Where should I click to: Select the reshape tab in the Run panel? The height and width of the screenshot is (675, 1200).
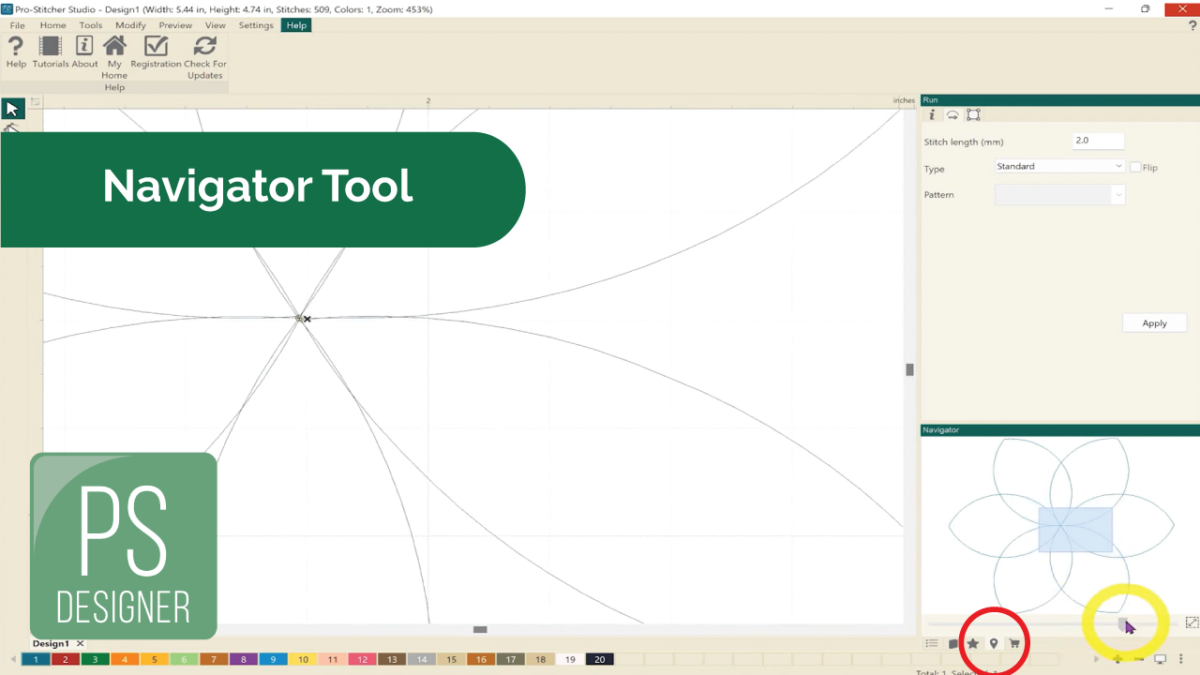click(974, 115)
